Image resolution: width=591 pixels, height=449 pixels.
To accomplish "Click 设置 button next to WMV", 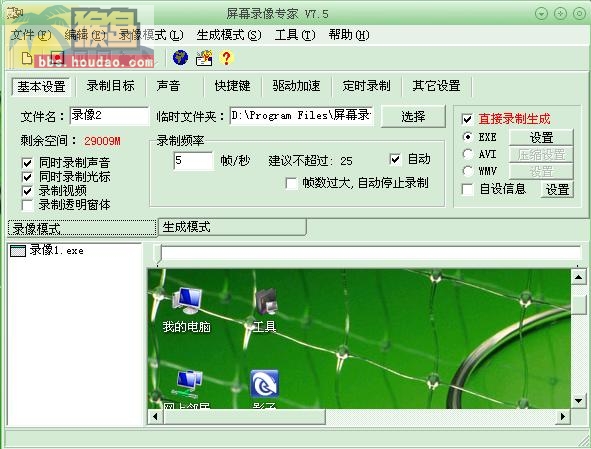I will coord(541,172).
